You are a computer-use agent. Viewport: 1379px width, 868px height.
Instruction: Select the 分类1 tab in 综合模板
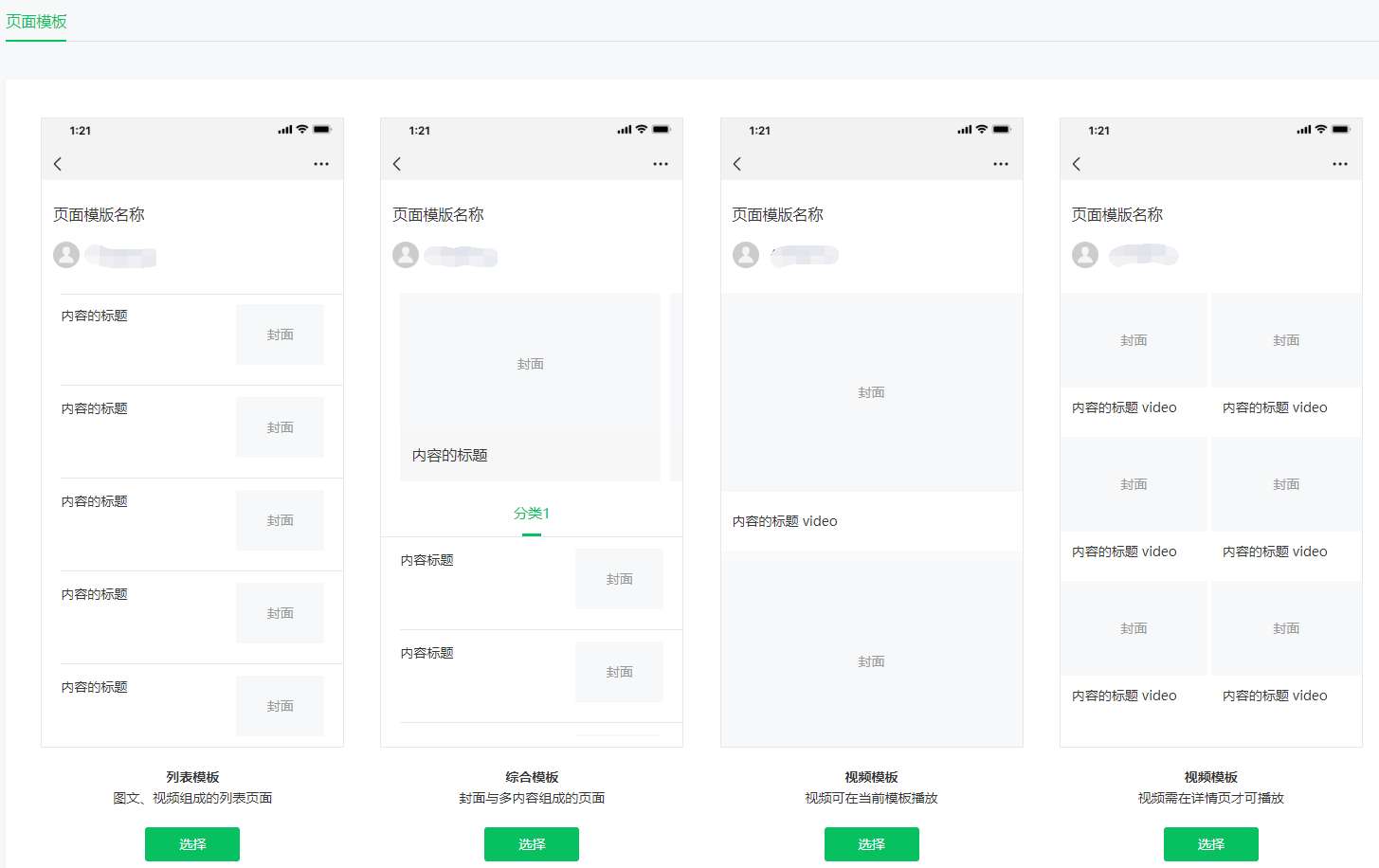pos(532,514)
